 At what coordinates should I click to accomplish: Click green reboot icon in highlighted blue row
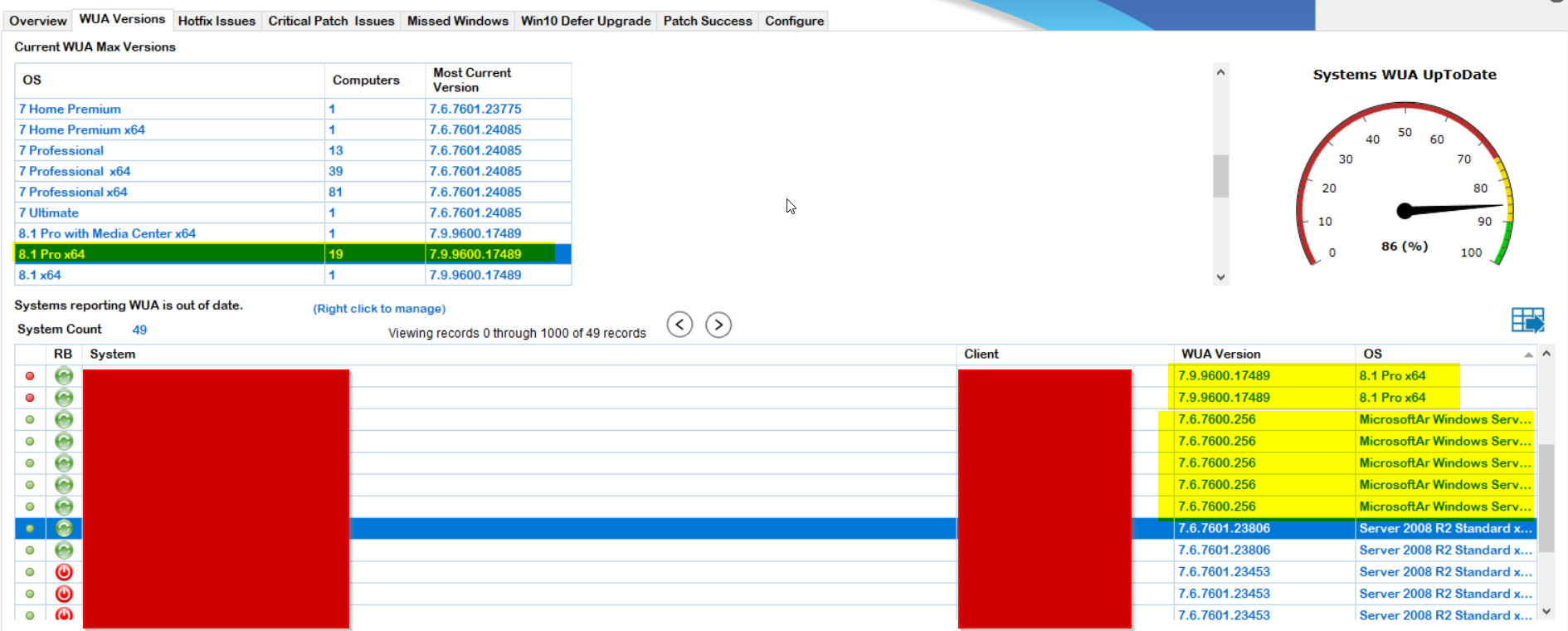point(64,528)
